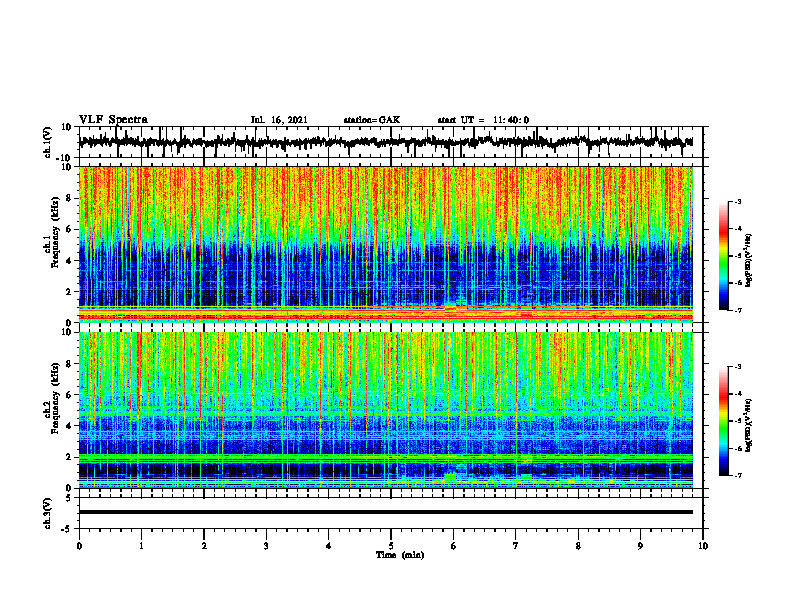Click inside the ch.1 spectrogram panel
Viewport: 792px width, 612px height.
point(386,244)
